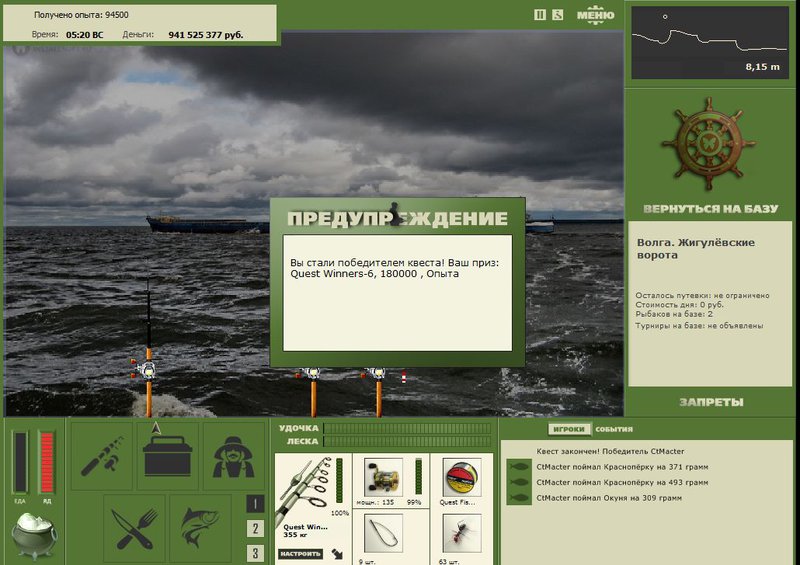Open the tackle box inventory
Image resolution: width=800 pixels, height=565 pixels.
point(168,456)
